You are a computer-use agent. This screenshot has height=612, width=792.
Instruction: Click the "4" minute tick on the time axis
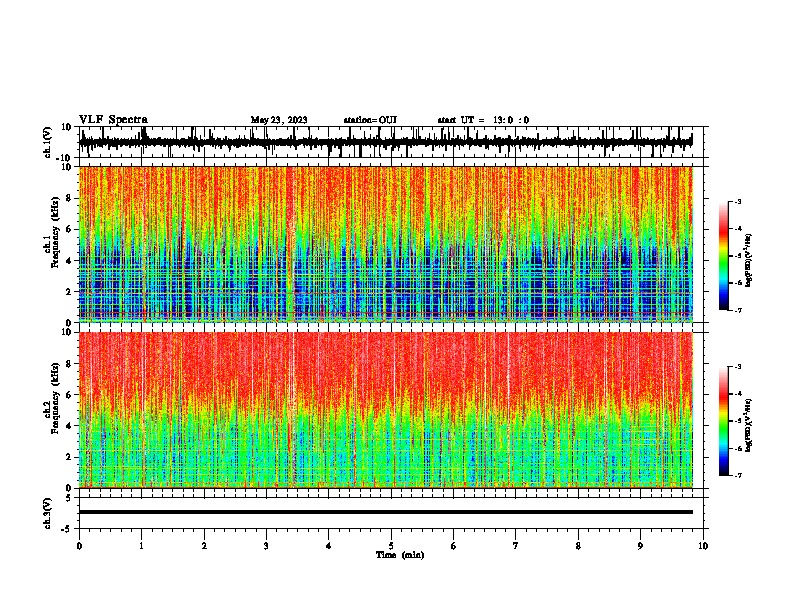tap(329, 546)
